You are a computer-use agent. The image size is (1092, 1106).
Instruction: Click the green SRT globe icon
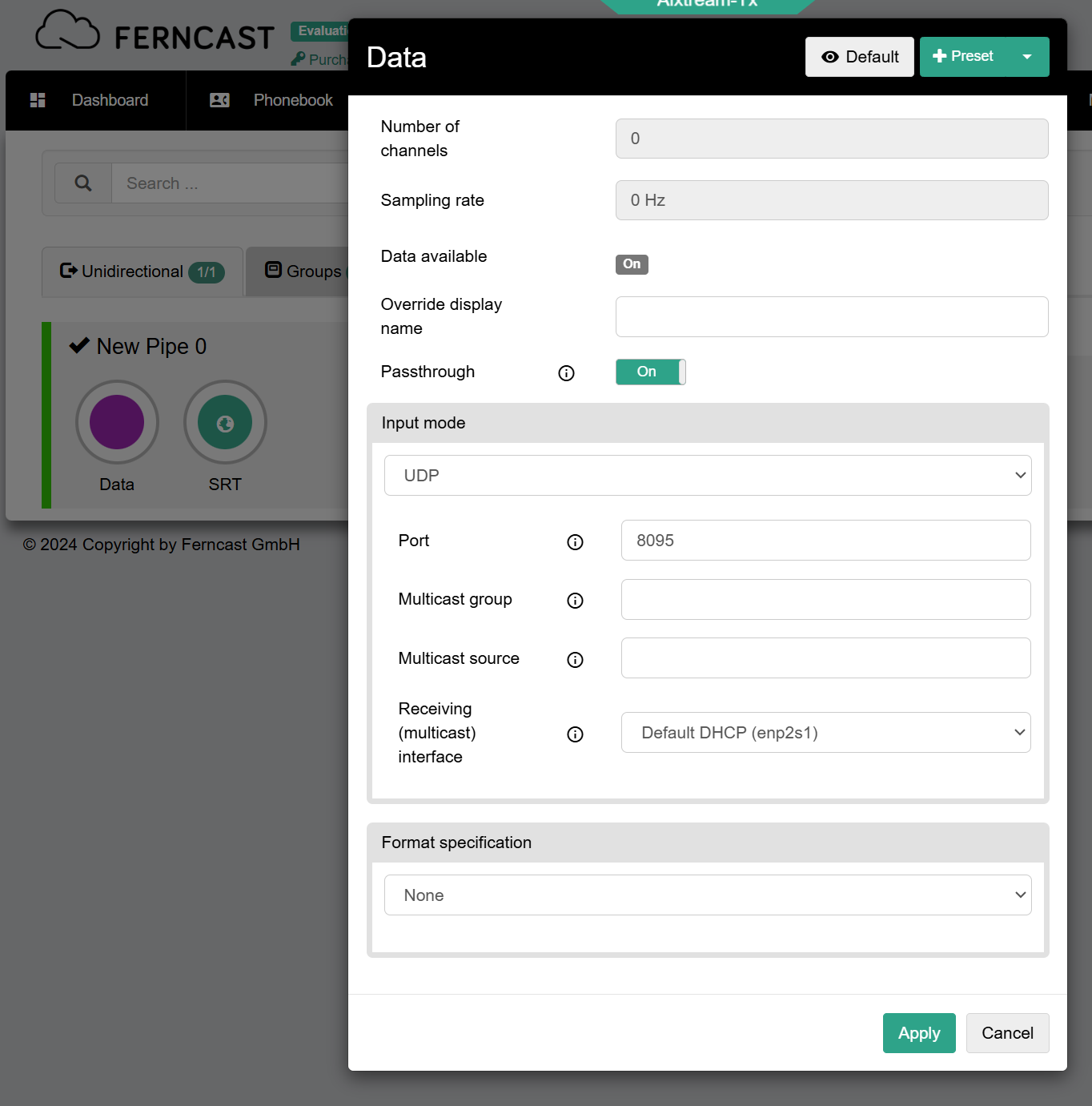click(225, 422)
